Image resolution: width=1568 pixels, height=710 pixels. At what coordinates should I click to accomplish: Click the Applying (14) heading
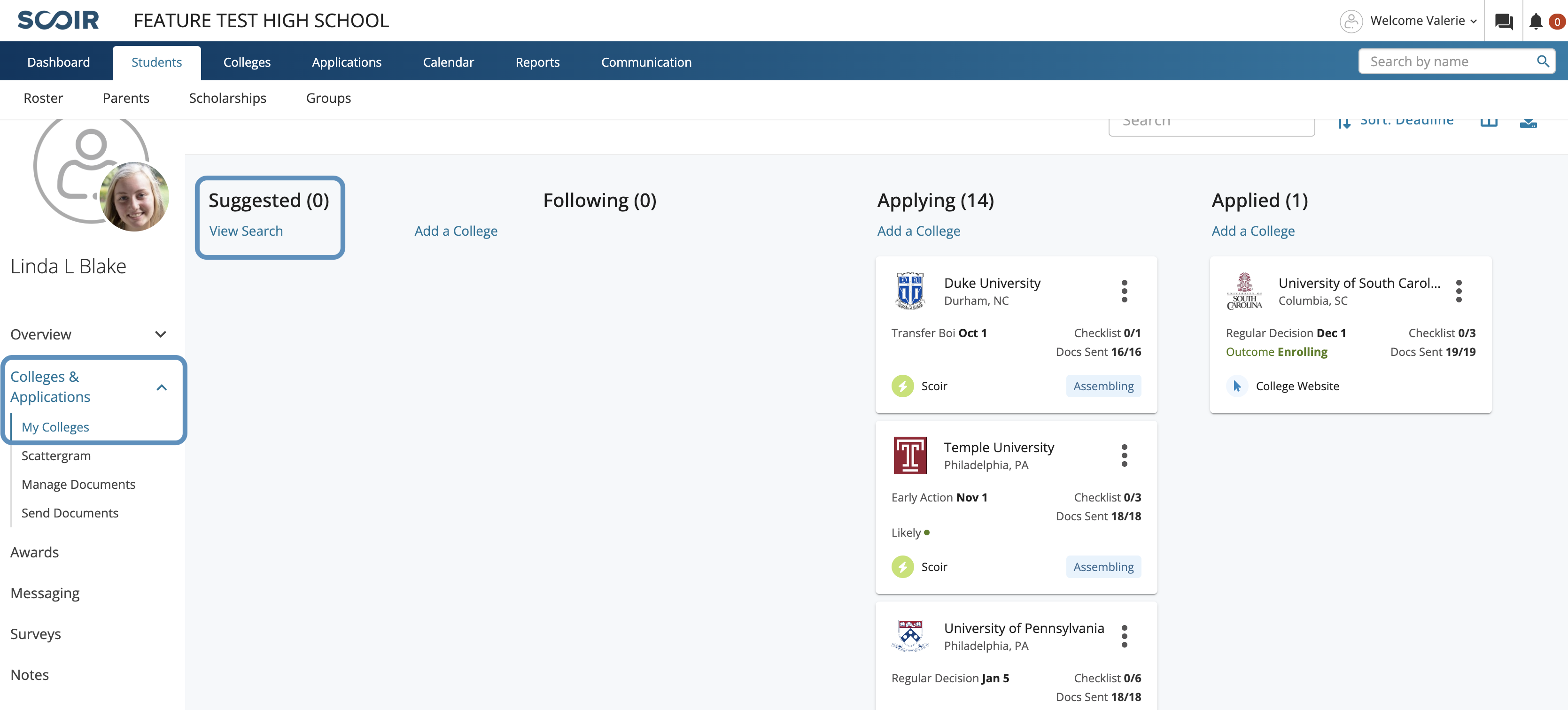[936, 201]
